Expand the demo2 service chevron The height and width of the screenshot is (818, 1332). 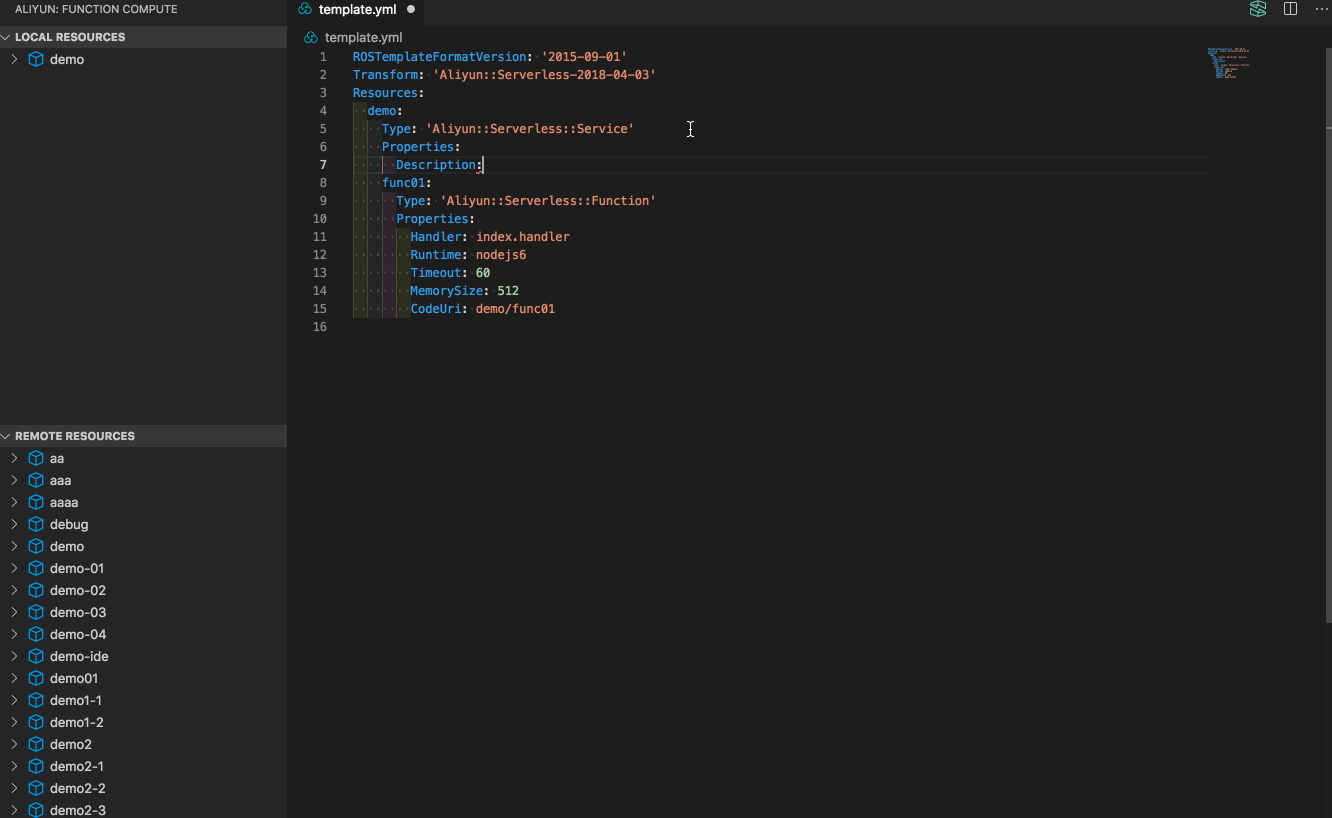coord(14,744)
